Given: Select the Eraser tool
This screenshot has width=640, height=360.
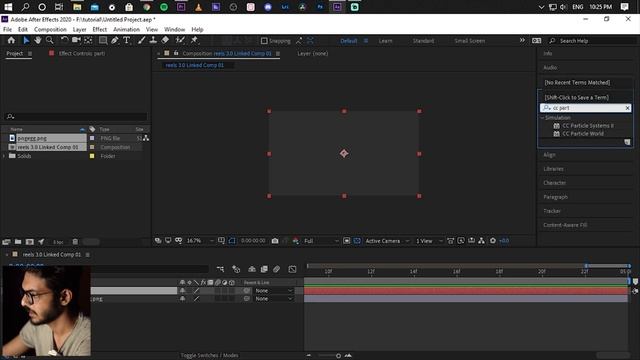Looking at the screenshot, I should 165,40.
